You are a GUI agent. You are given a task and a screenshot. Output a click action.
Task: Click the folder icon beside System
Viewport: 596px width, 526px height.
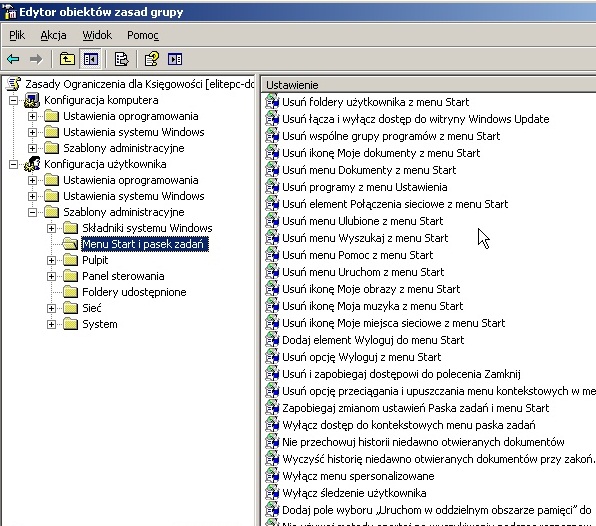(71, 324)
